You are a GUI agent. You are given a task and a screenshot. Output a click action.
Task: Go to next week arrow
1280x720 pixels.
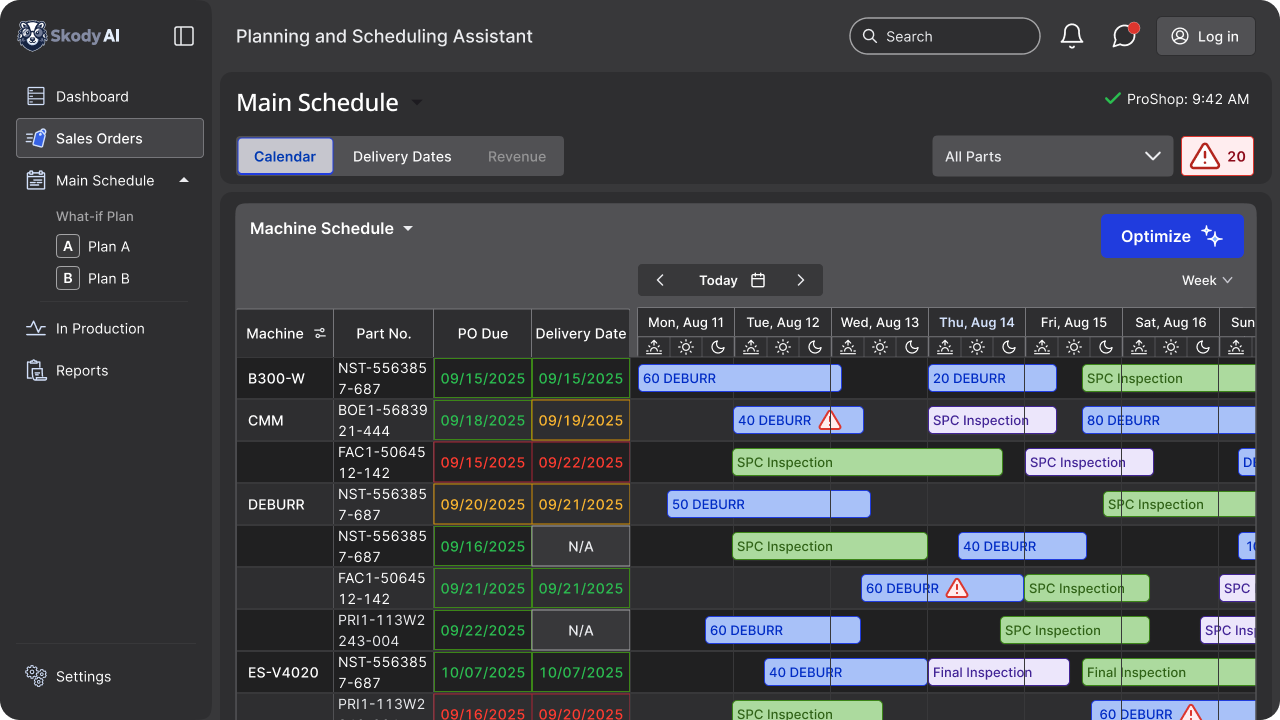coord(800,281)
